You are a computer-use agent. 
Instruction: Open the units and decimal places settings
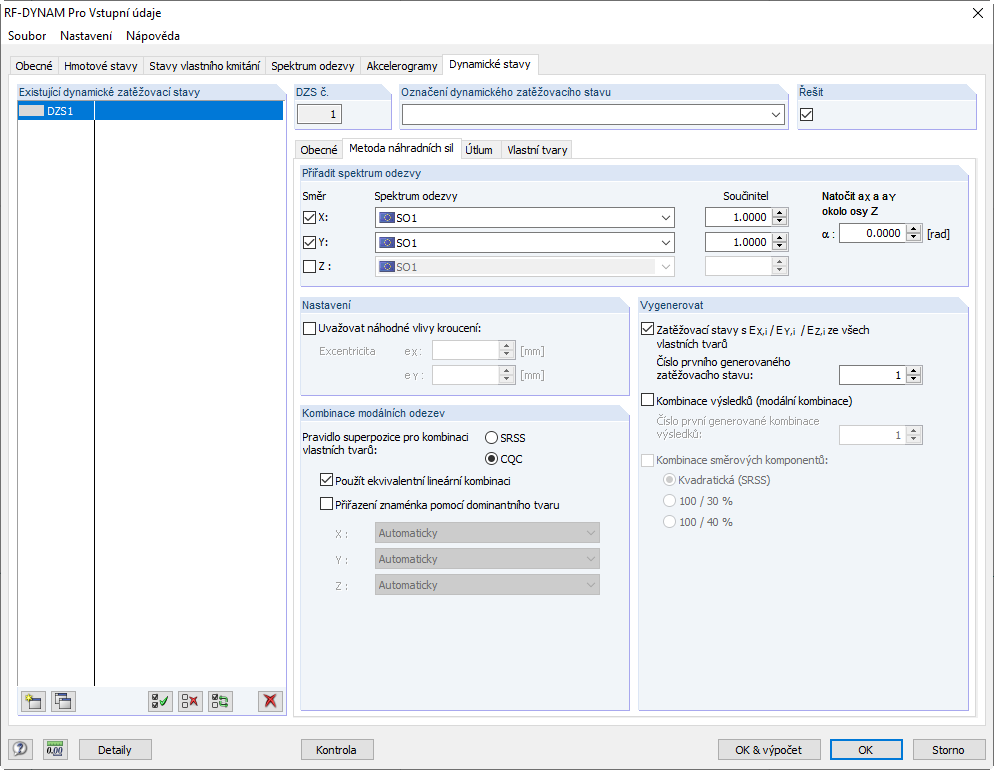(x=55, y=749)
